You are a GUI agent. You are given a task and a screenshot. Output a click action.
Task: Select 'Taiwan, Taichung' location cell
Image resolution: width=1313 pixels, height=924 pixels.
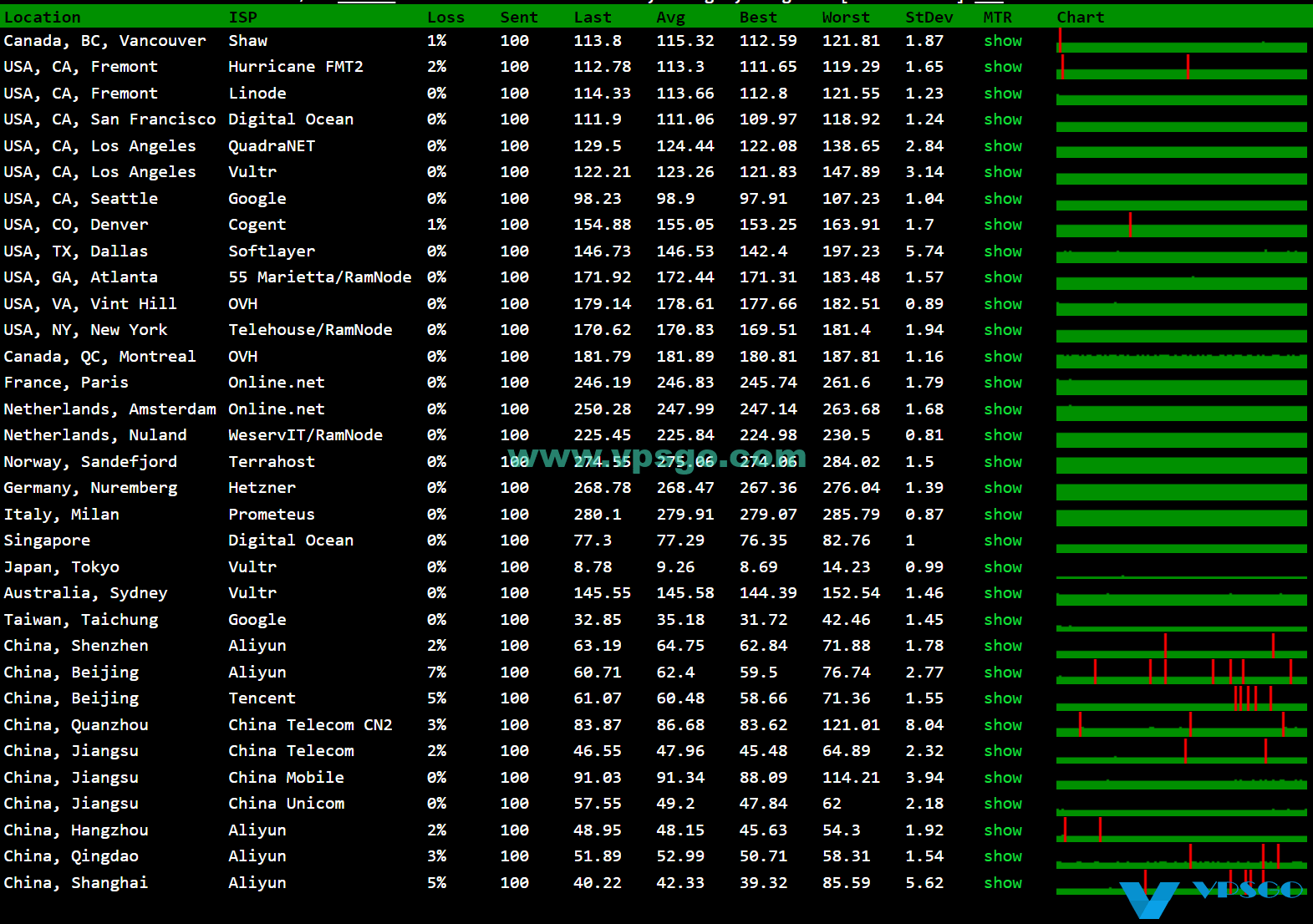[x=81, y=620]
